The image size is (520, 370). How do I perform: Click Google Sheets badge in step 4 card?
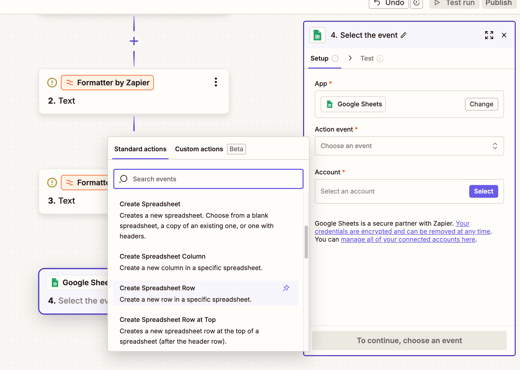(x=78, y=283)
